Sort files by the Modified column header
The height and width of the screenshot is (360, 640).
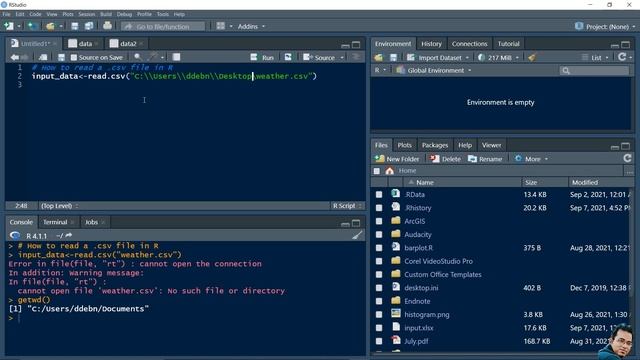(x=600, y=182)
